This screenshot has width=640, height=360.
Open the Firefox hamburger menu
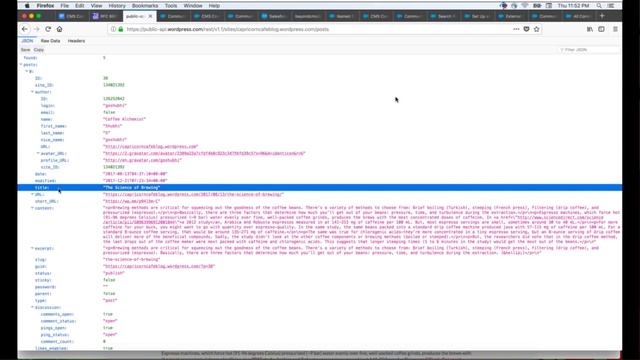click(x=615, y=29)
